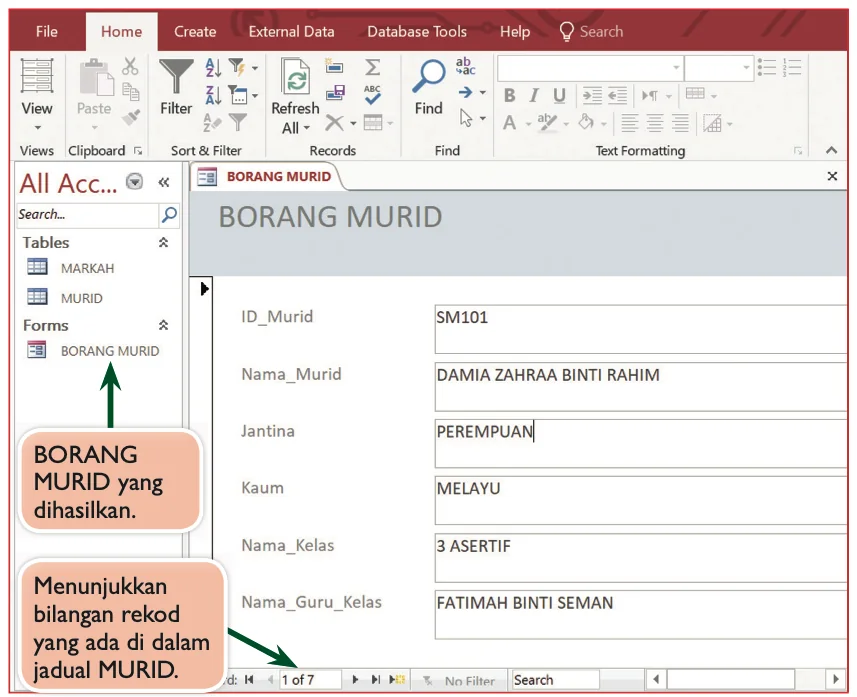The height and width of the screenshot is (697, 857).
Task: Click the text highlight color button
Action: click(546, 123)
